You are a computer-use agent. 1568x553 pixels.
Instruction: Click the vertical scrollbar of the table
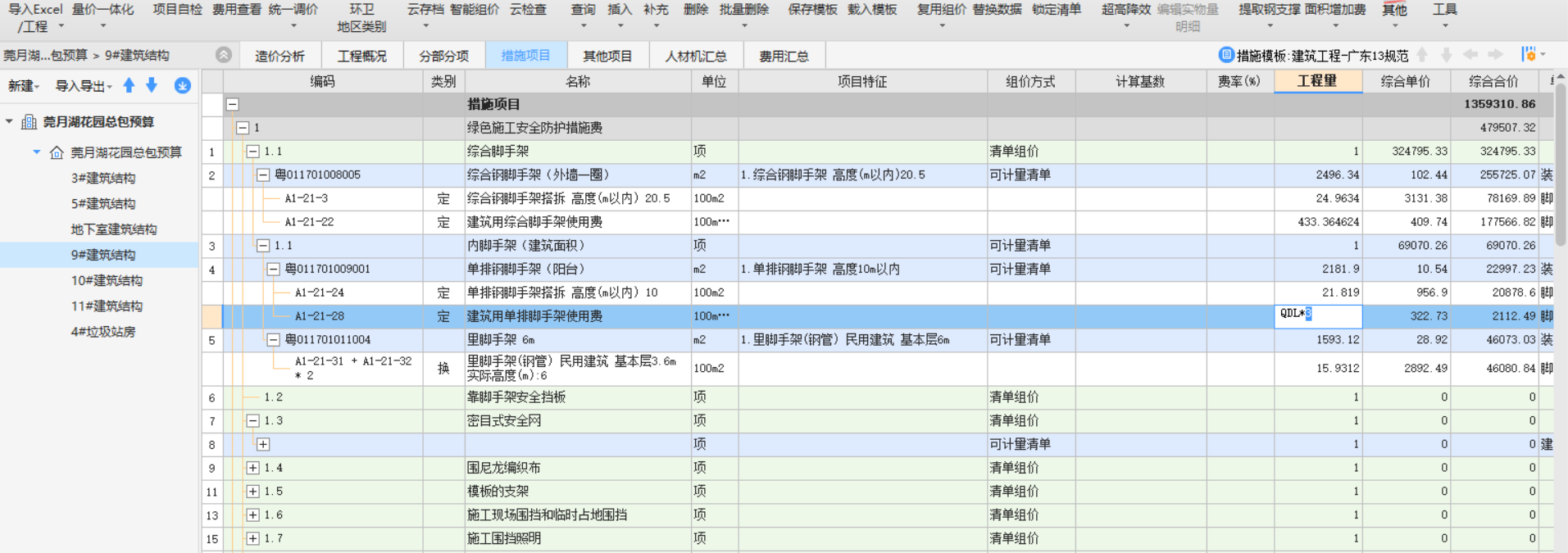pos(1561,164)
